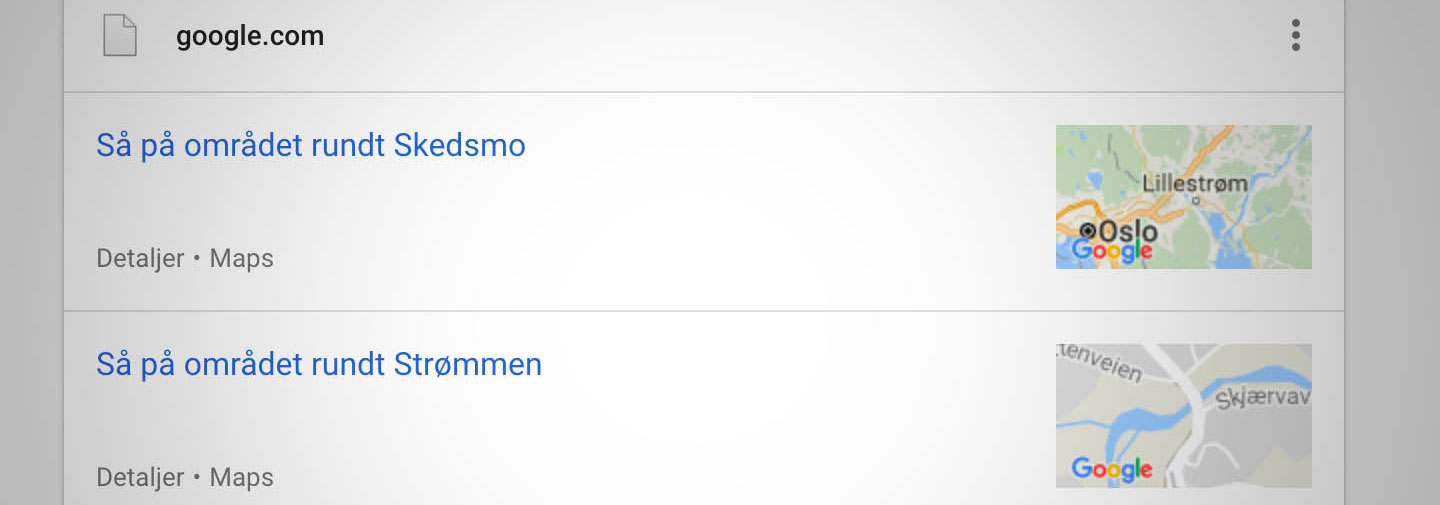Select Maps label under the Strømmen entry
The image size is (1440, 505).
click(x=241, y=477)
